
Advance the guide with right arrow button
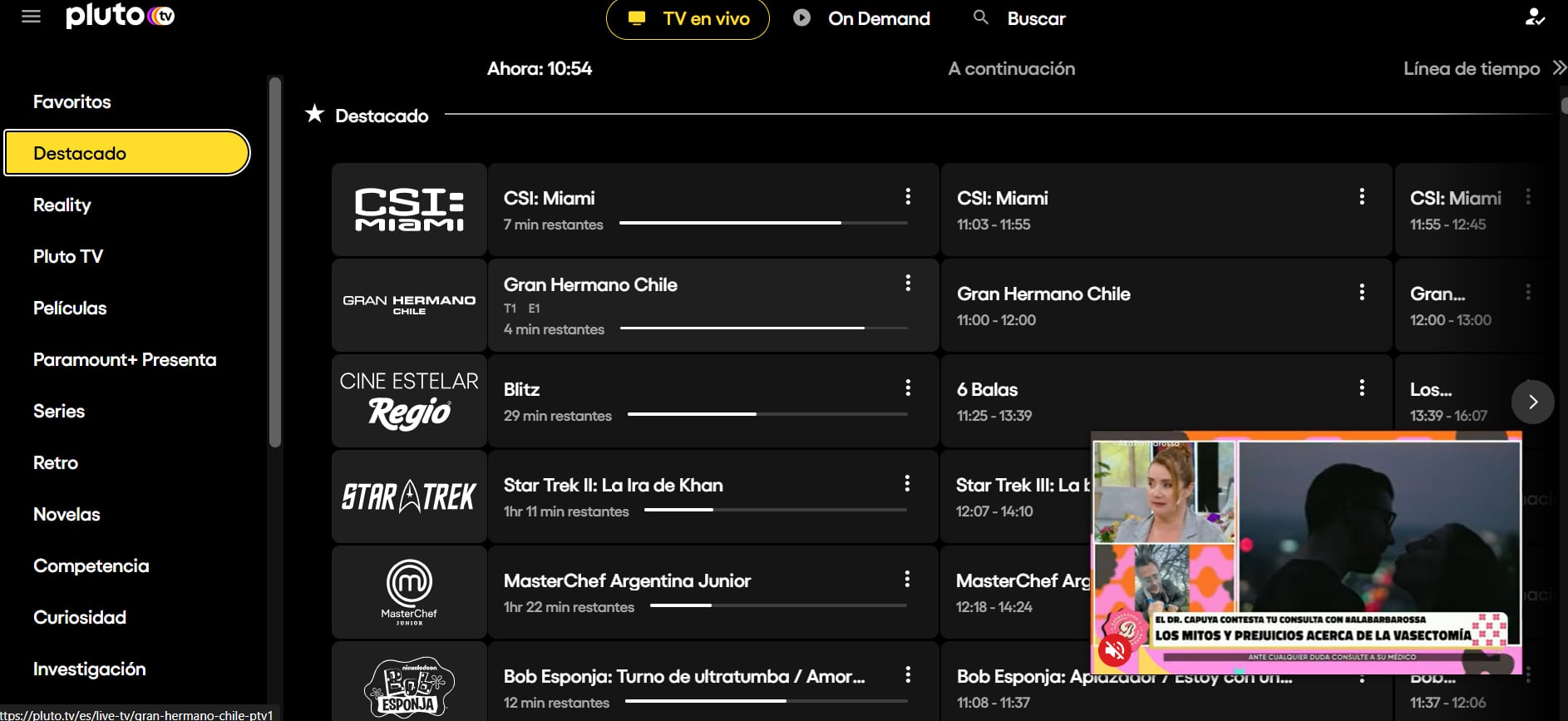[1533, 402]
